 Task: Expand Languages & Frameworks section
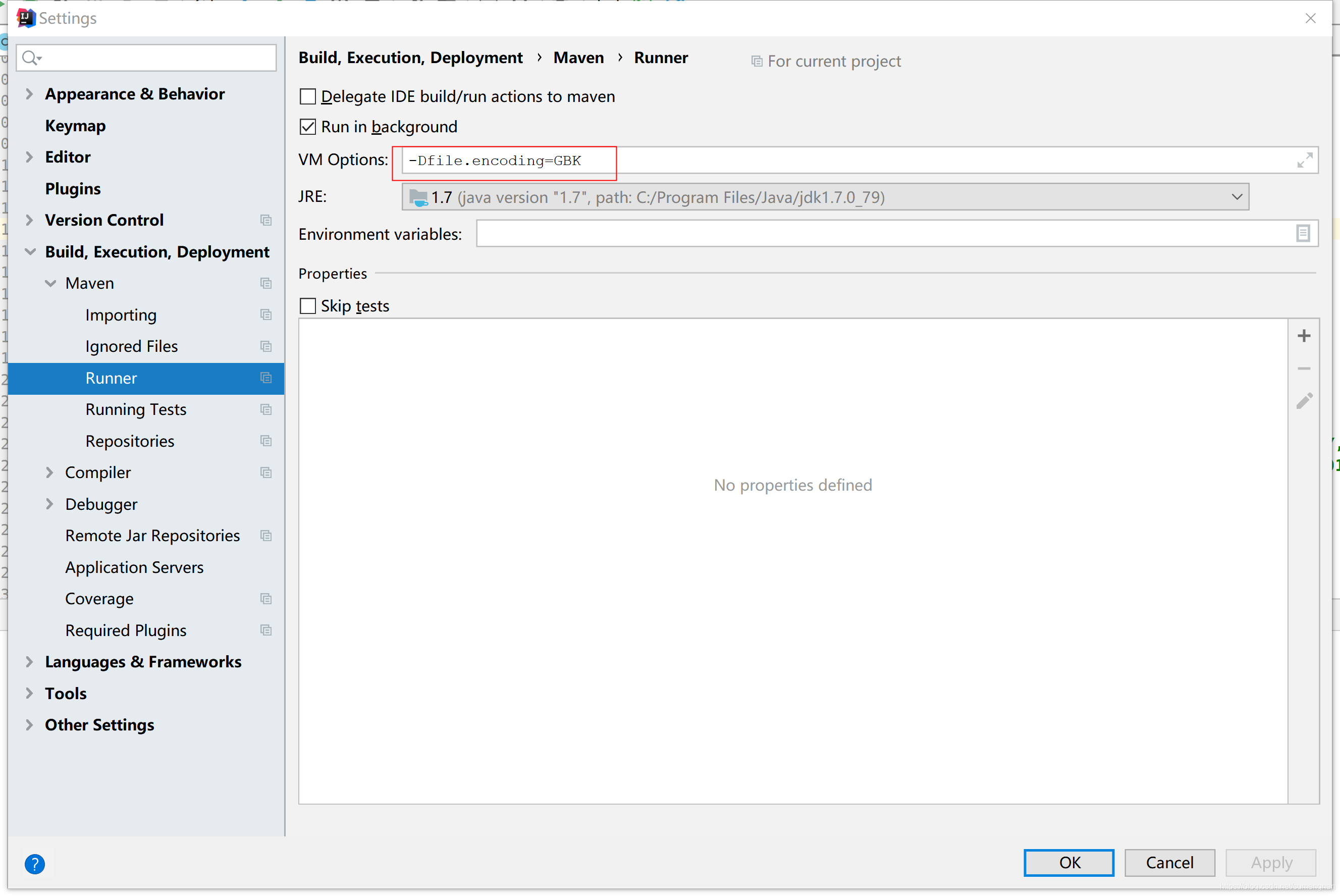[30, 662]
